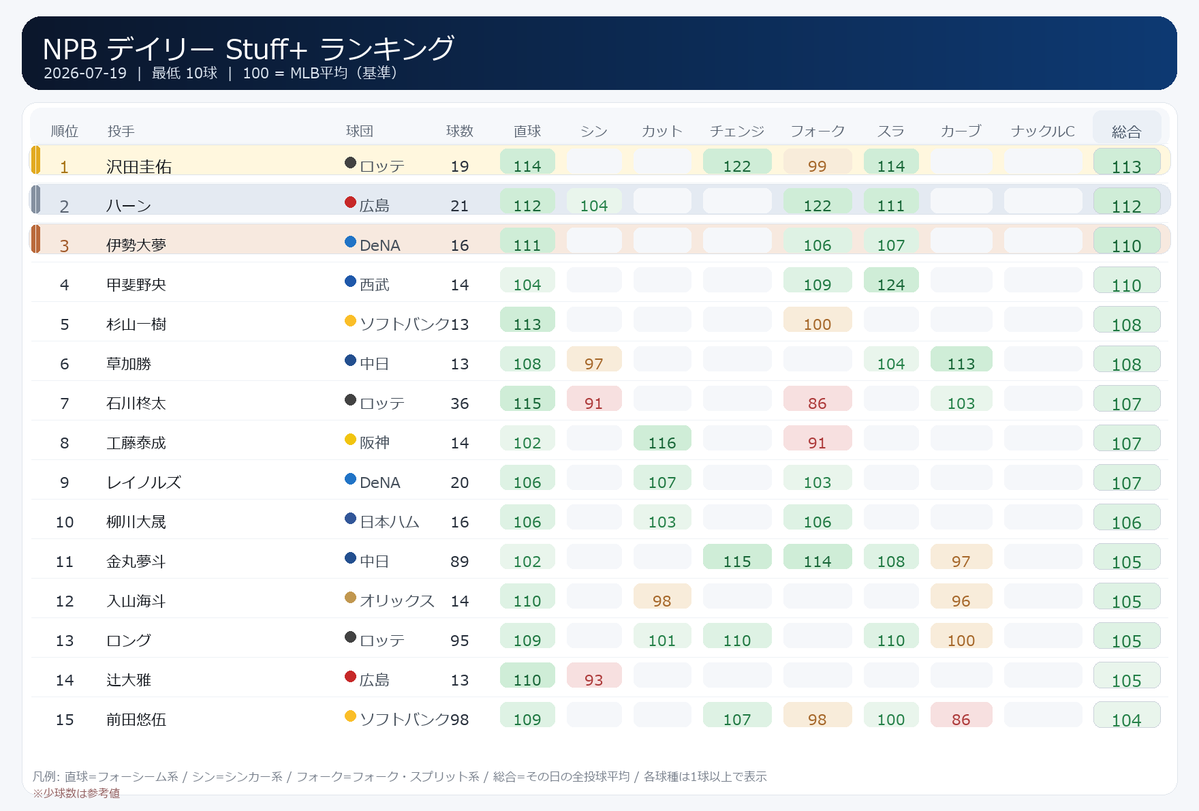Viewport: 1199px width, 811px height.
Task: Select pitcher name 甲斐野央
Action: point(136,284)
